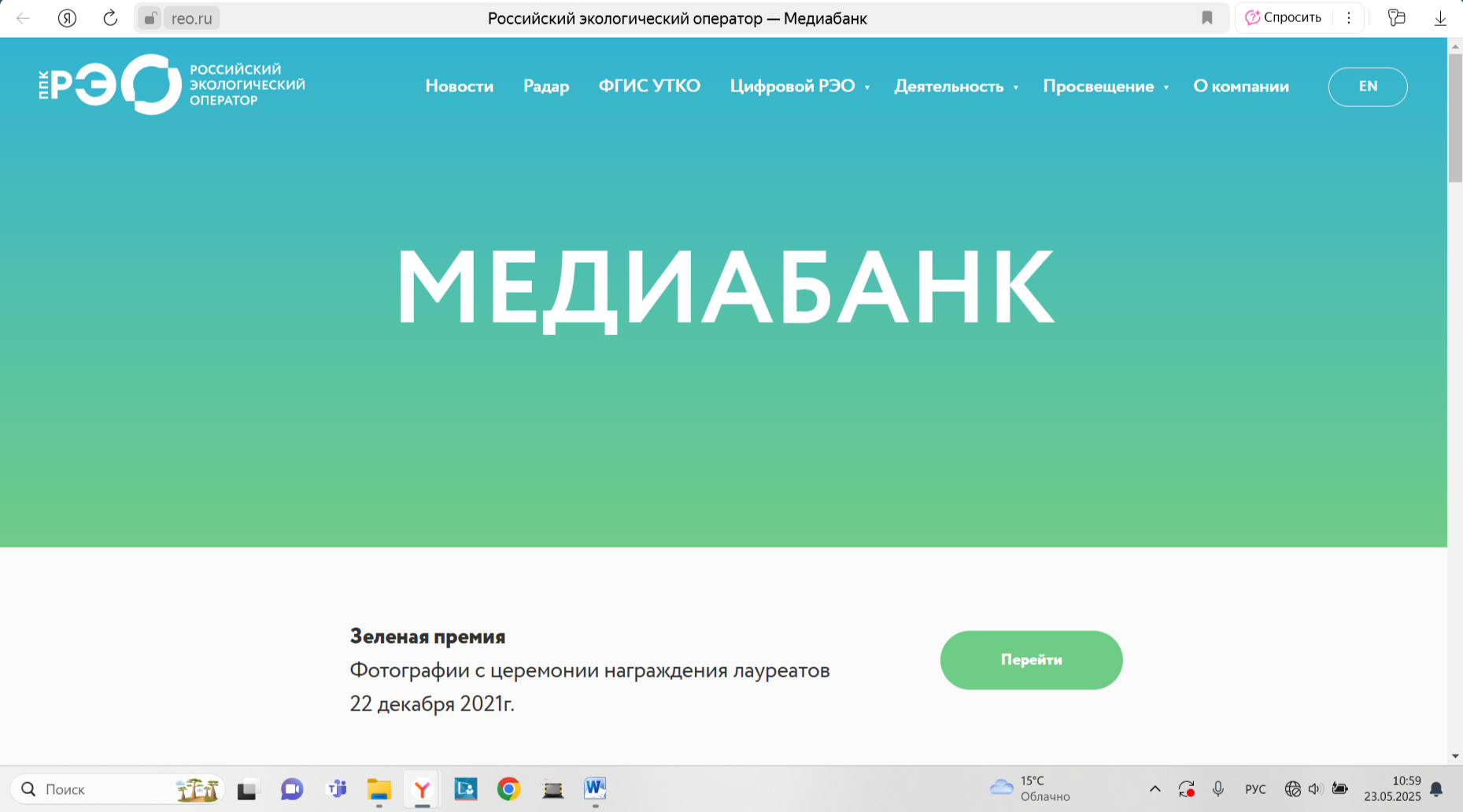Screen dimensions: 1463x812
Task: Open the three-dot menu beside Спросить
Action: pos(1349,17)
